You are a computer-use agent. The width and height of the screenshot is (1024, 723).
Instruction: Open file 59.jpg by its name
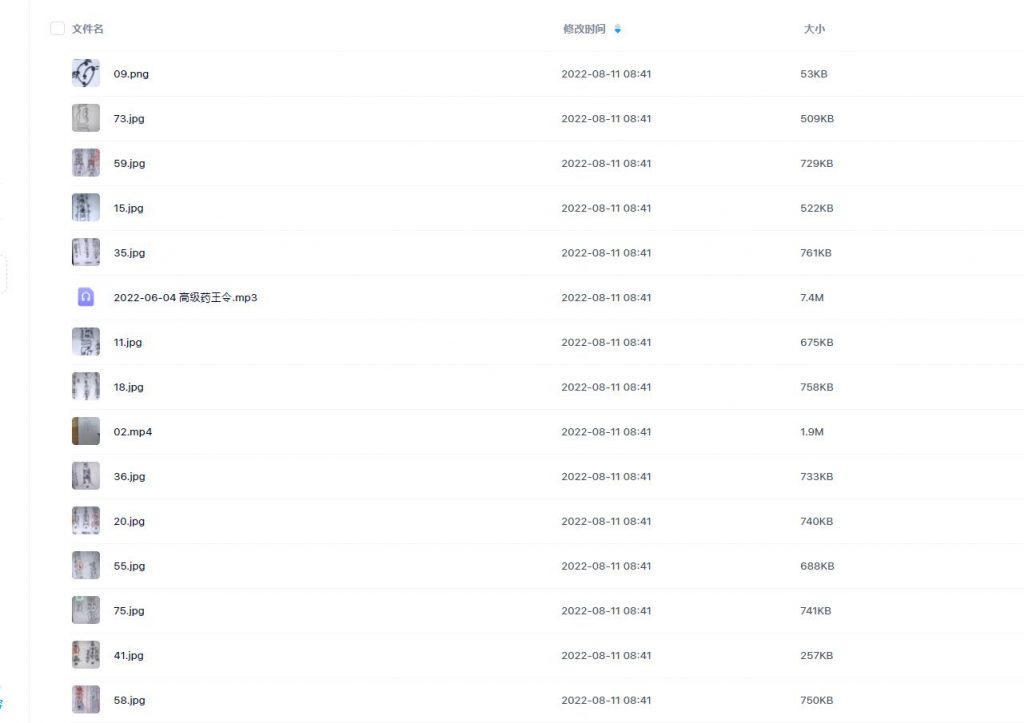(x=129, y=163)
